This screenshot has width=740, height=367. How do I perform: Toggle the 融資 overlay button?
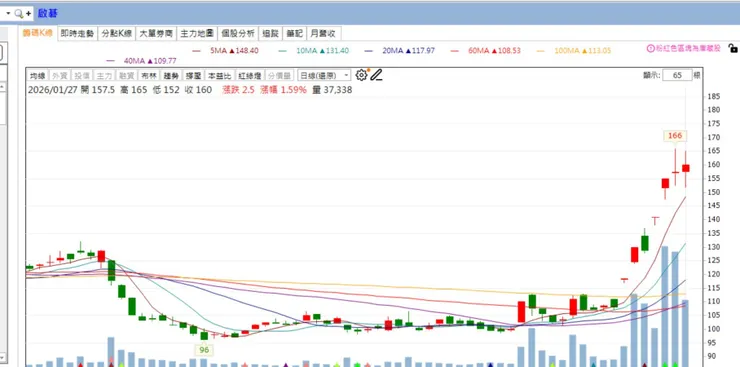click(x=126, y=75)
